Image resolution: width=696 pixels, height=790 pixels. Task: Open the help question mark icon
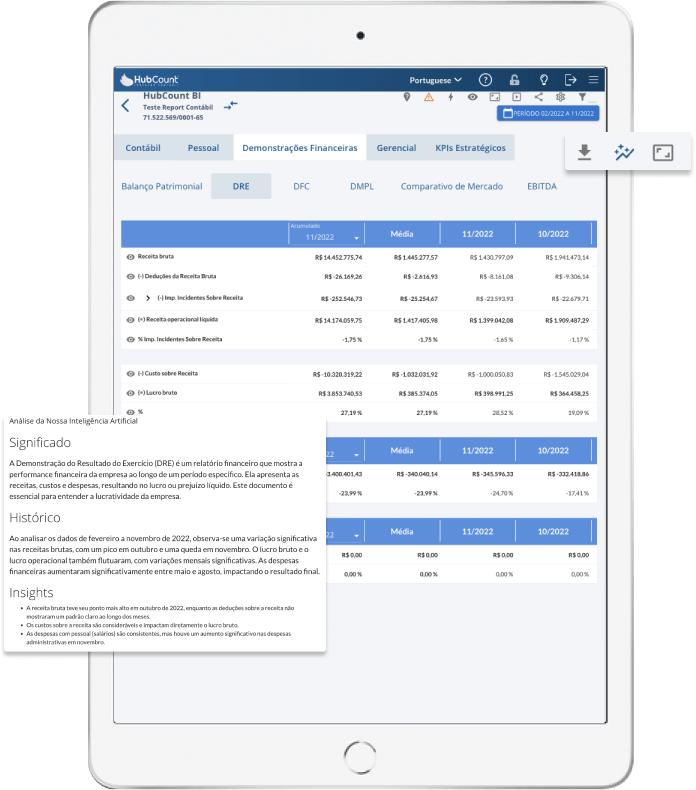tap(485, 80)
